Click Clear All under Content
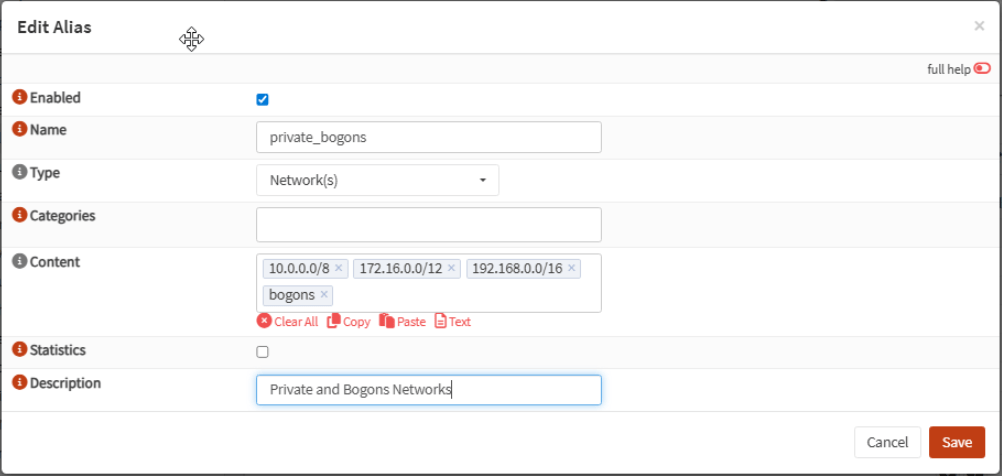Screen dimensions: 1002x476 [x=287, y=322]
